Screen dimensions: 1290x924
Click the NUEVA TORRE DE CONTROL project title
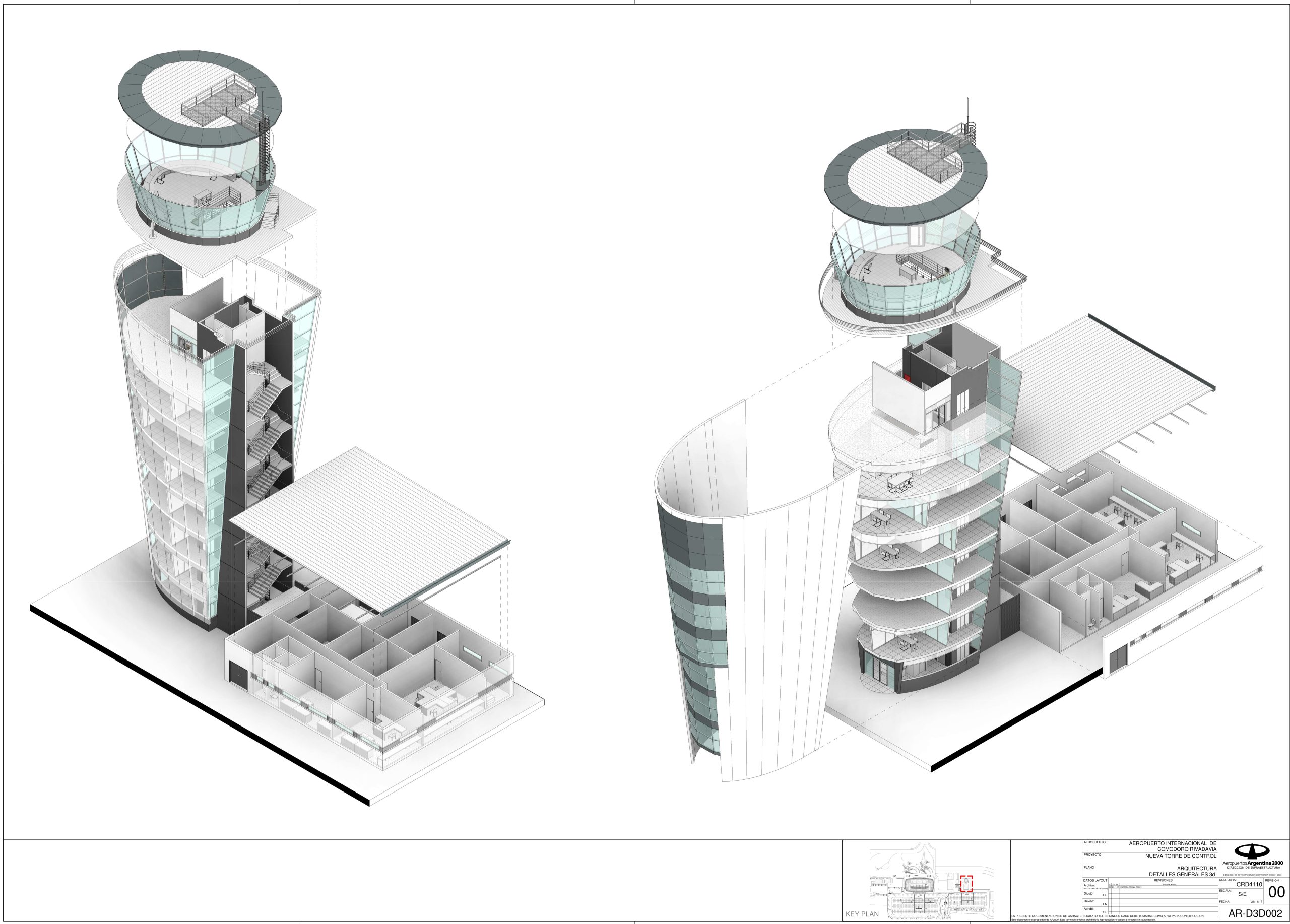coord(1180,856)
